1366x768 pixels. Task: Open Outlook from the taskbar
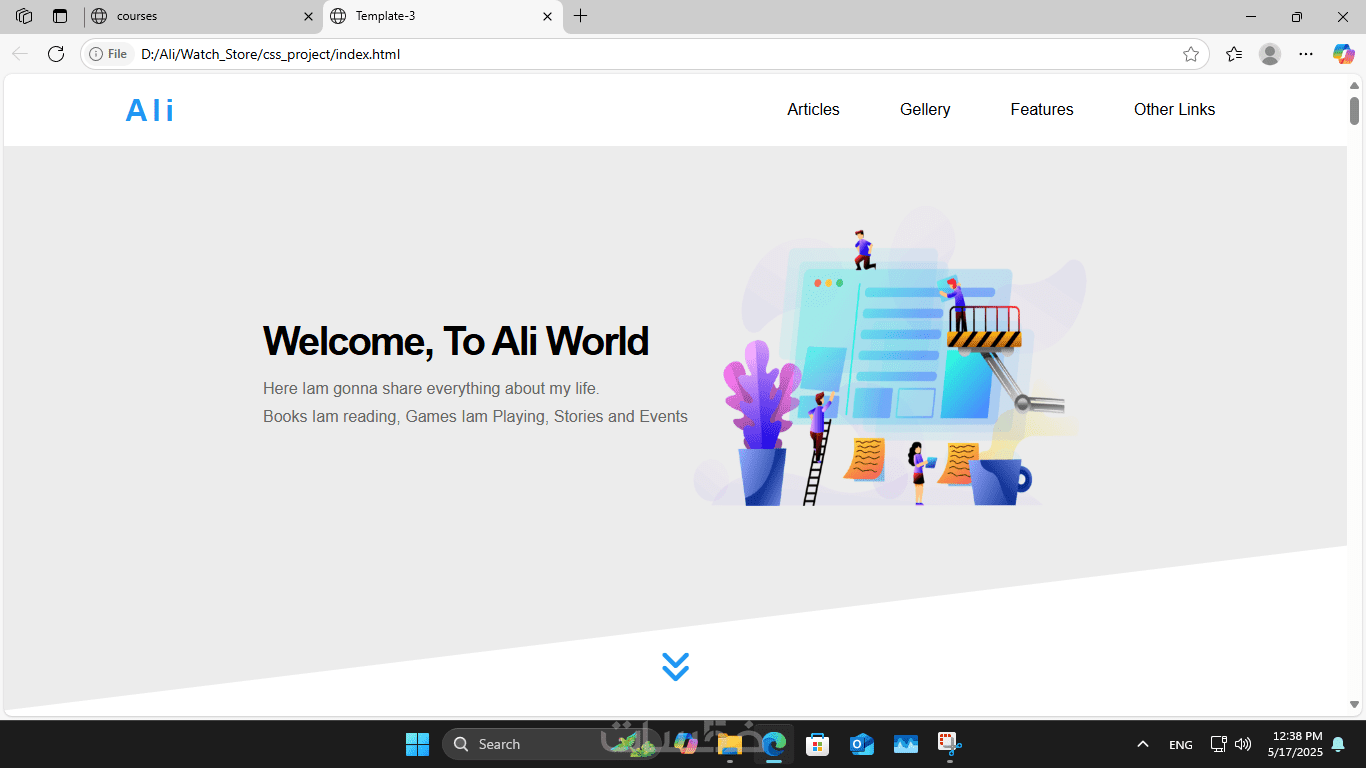862,744
